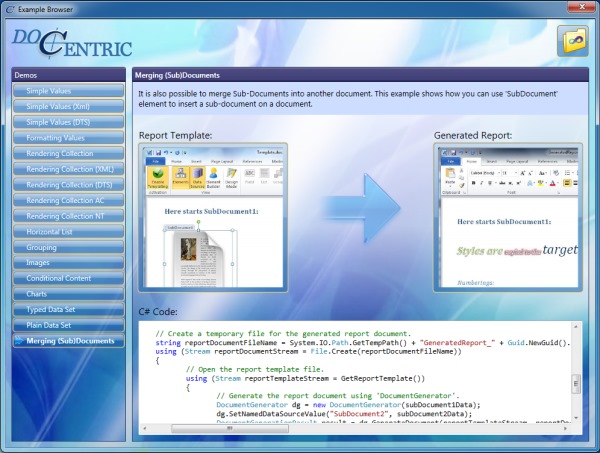Click the Enable Templating icon in template preview
This screenshot has height=453, width=600.
pyautogui.click(x=158, y=178)
